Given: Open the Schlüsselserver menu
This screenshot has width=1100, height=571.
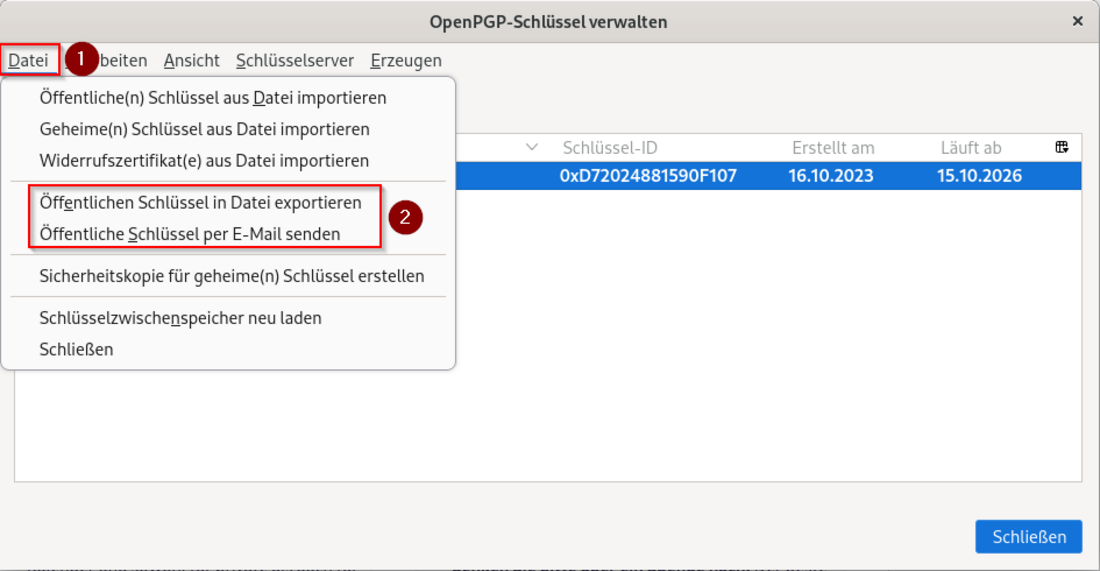Looking at the screenshot, I should click(295, 61).
